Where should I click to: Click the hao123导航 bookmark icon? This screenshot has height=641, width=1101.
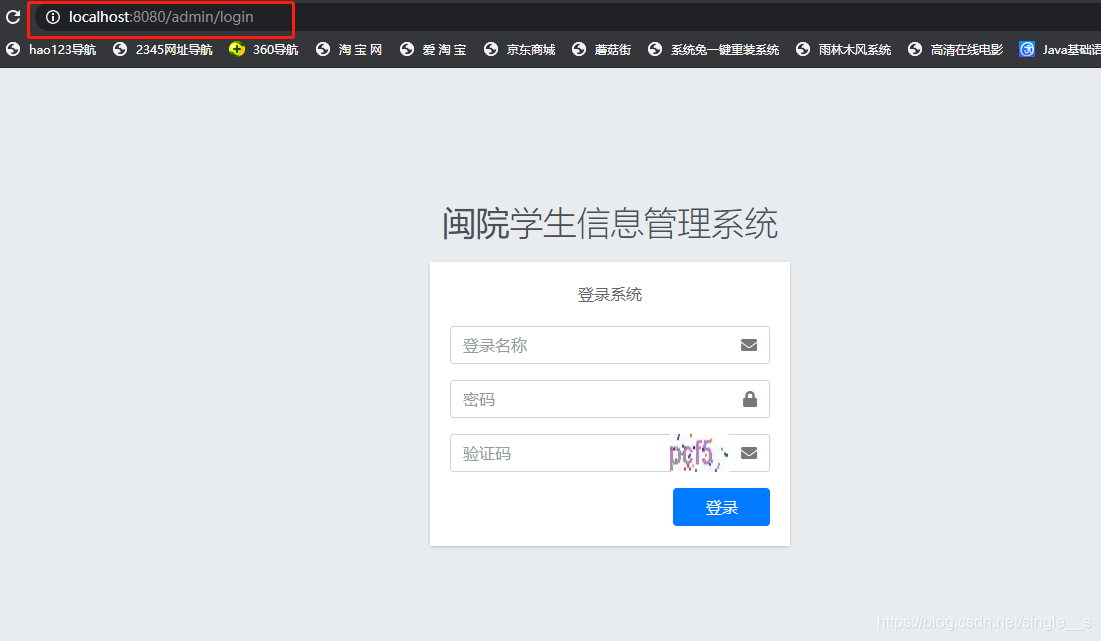pyautogui.click(x=13, y=49)
